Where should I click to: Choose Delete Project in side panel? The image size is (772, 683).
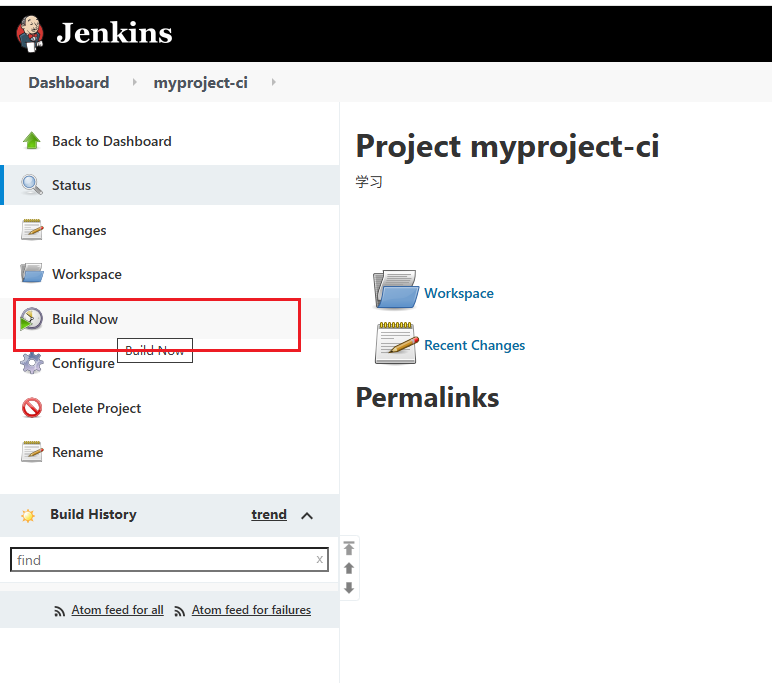click(x=96, y=408)
